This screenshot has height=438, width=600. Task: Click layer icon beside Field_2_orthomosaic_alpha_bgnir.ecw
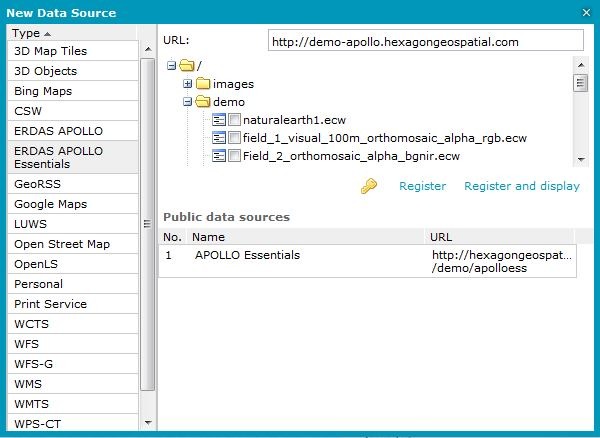click(219, 156)
